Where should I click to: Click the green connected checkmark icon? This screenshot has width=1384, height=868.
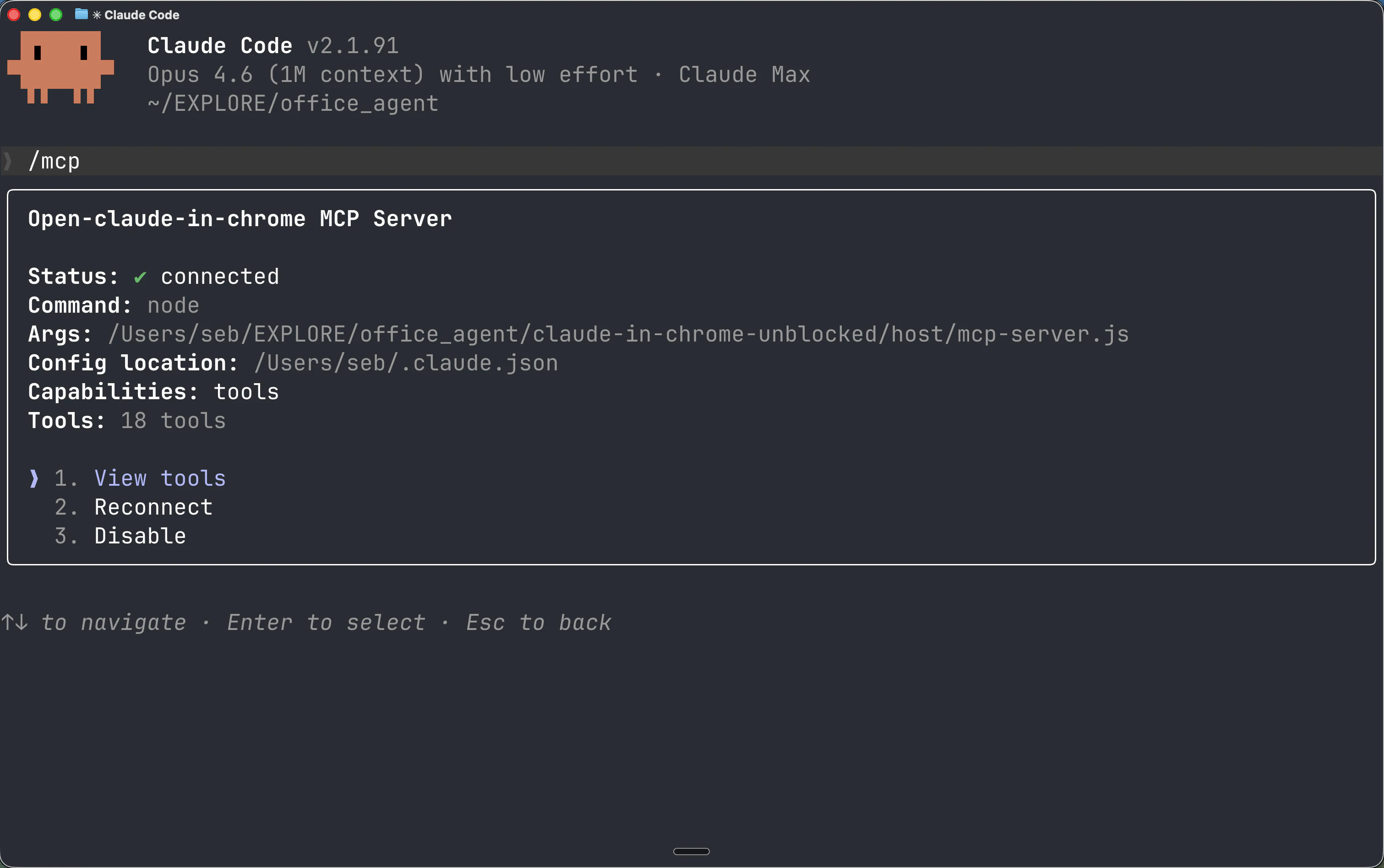click(141, 277)
